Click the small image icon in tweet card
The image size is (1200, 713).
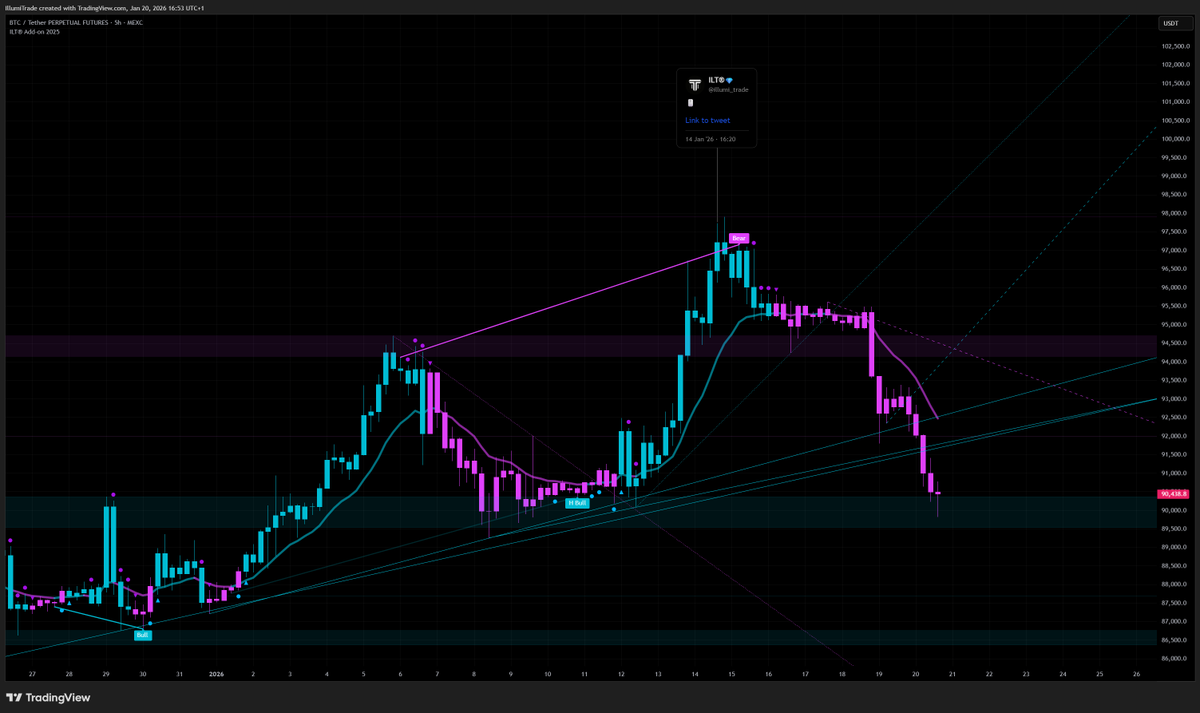point(690,102)
